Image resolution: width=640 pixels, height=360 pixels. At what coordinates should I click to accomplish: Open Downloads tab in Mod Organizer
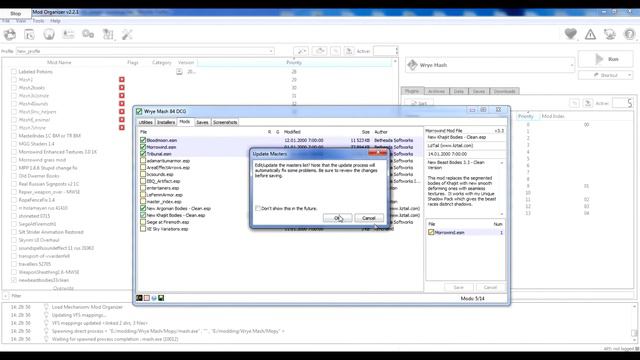(x=504, y=91)
